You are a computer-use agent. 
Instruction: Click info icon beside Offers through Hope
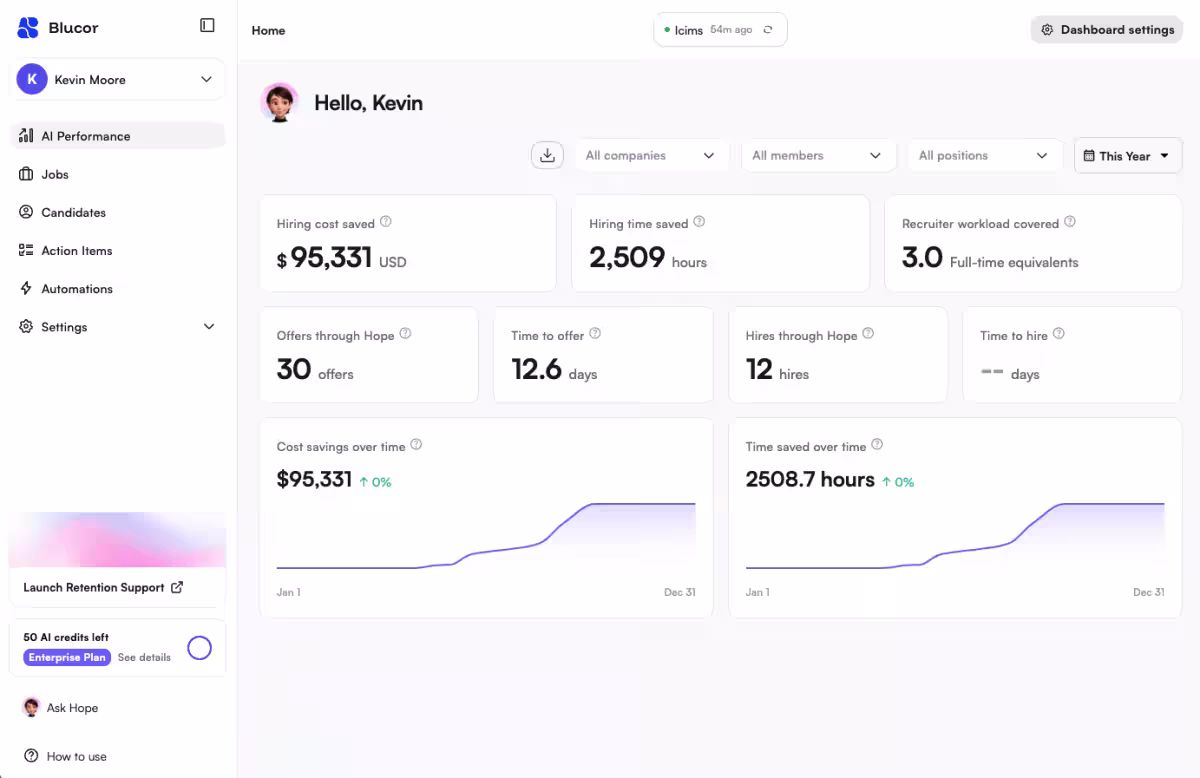pyautogui.click(x=405, y=334)
